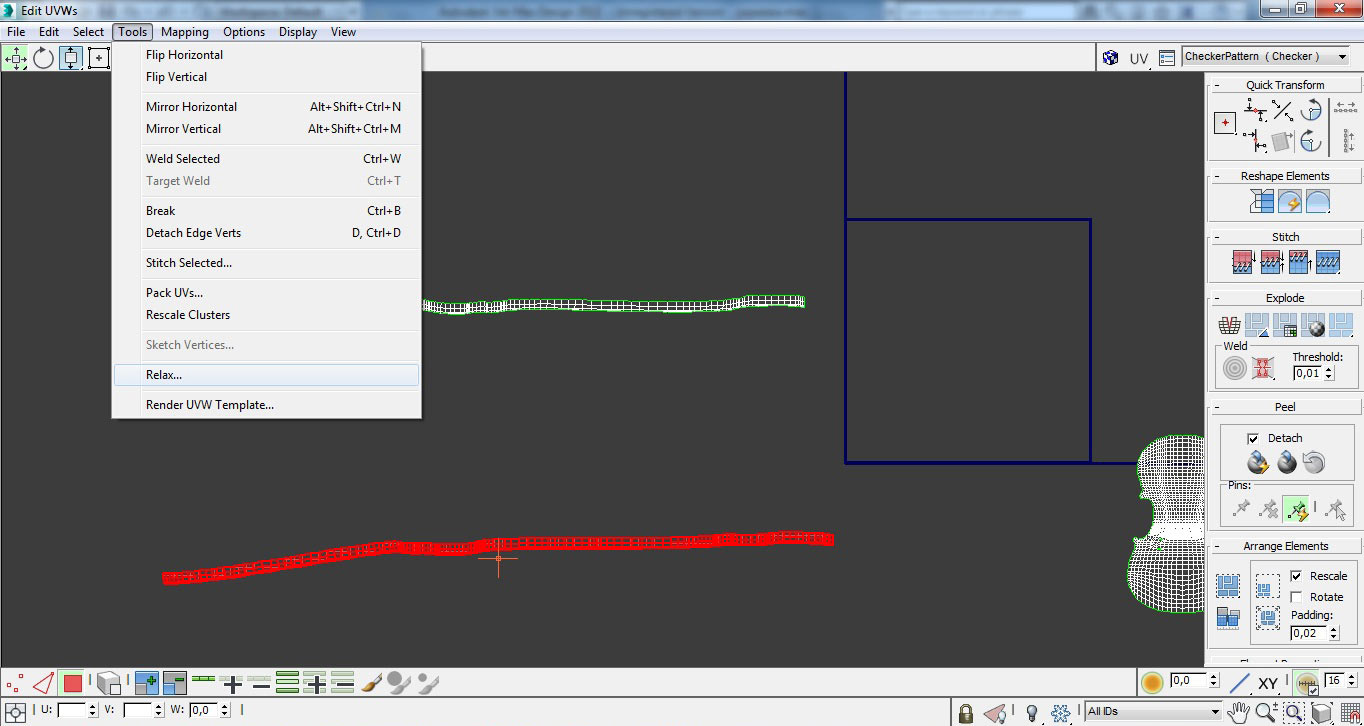
Task: Click the Paint Select brush icon
Action: (x=372, y=684)
